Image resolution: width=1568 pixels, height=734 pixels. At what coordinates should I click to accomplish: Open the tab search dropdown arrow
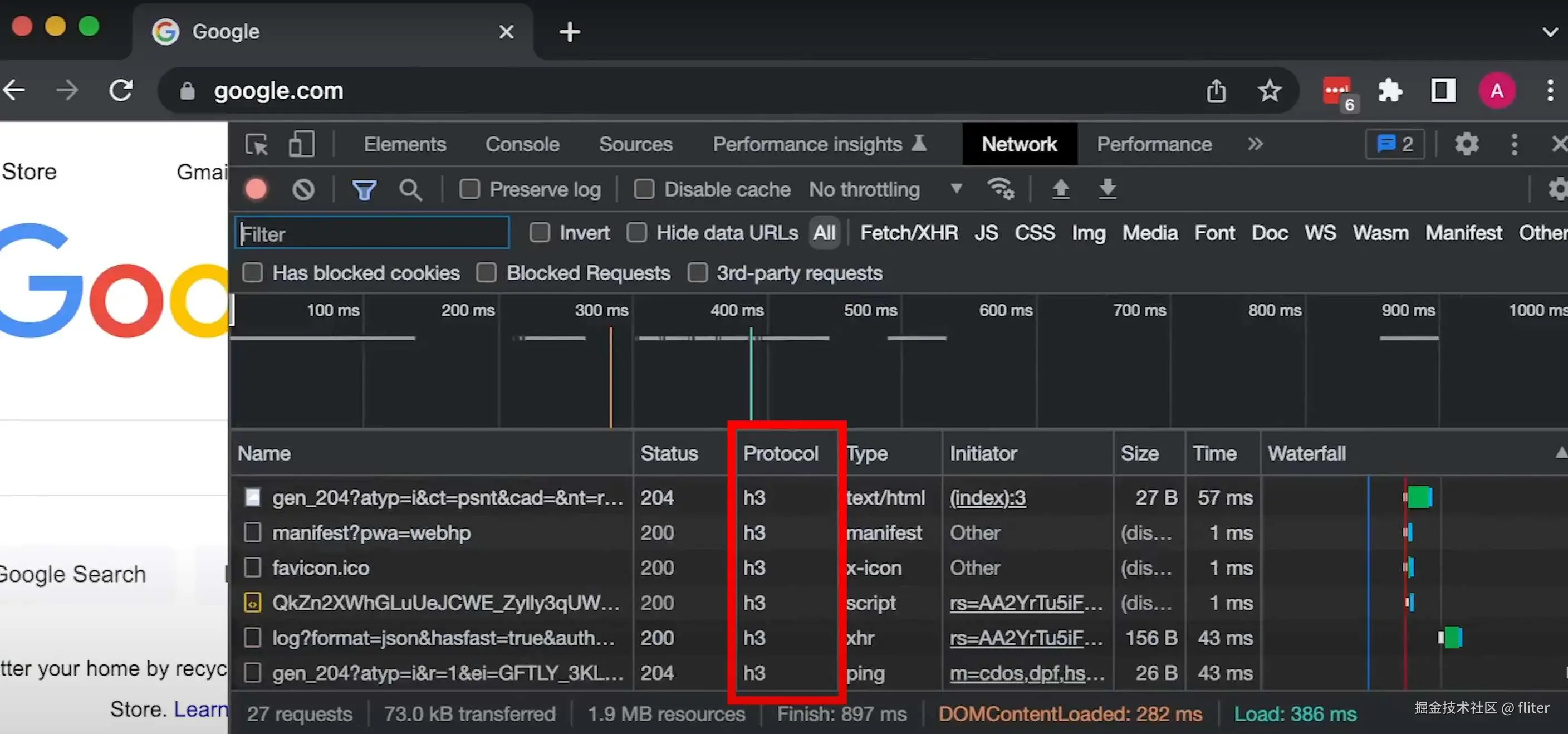[1550, 32]
